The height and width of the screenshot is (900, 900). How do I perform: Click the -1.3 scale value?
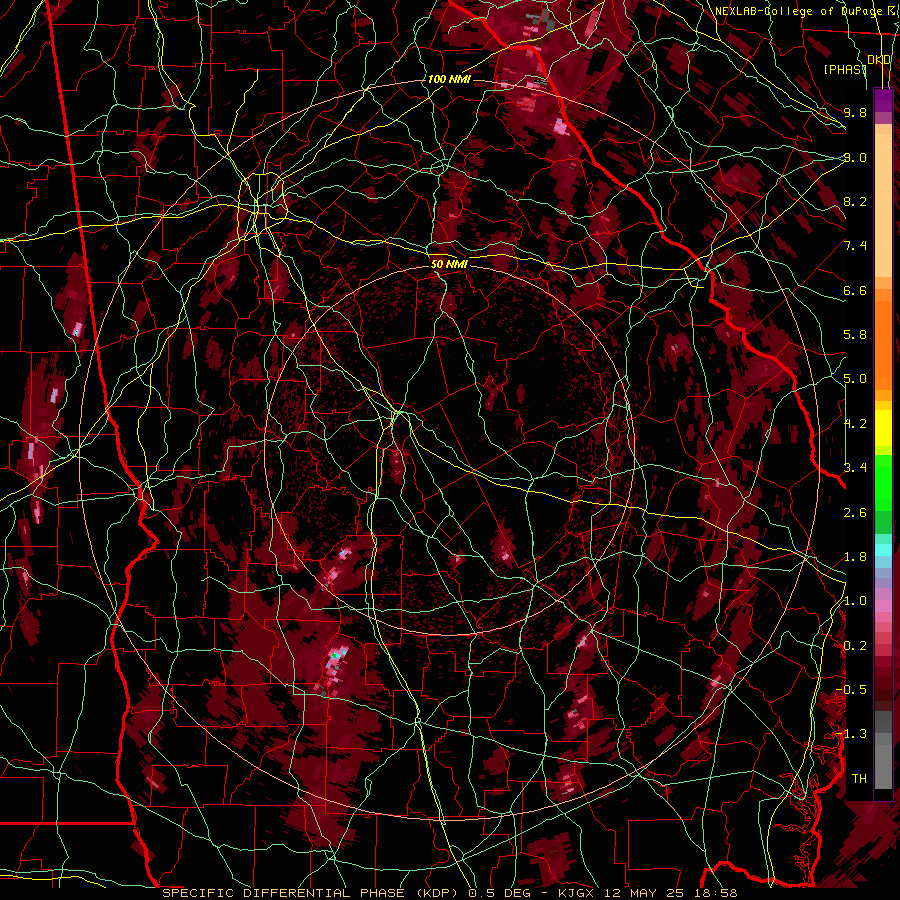[851, 734]
